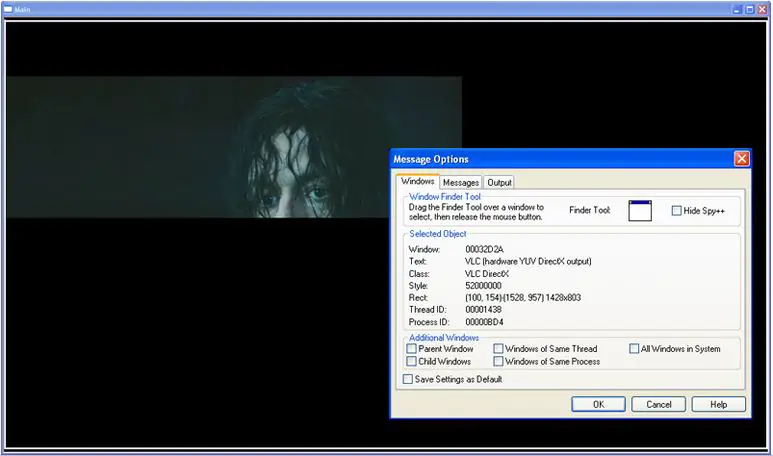773x456 pixels.
Task: Close the Message Options dialog
Action: [x=741, y=159]
